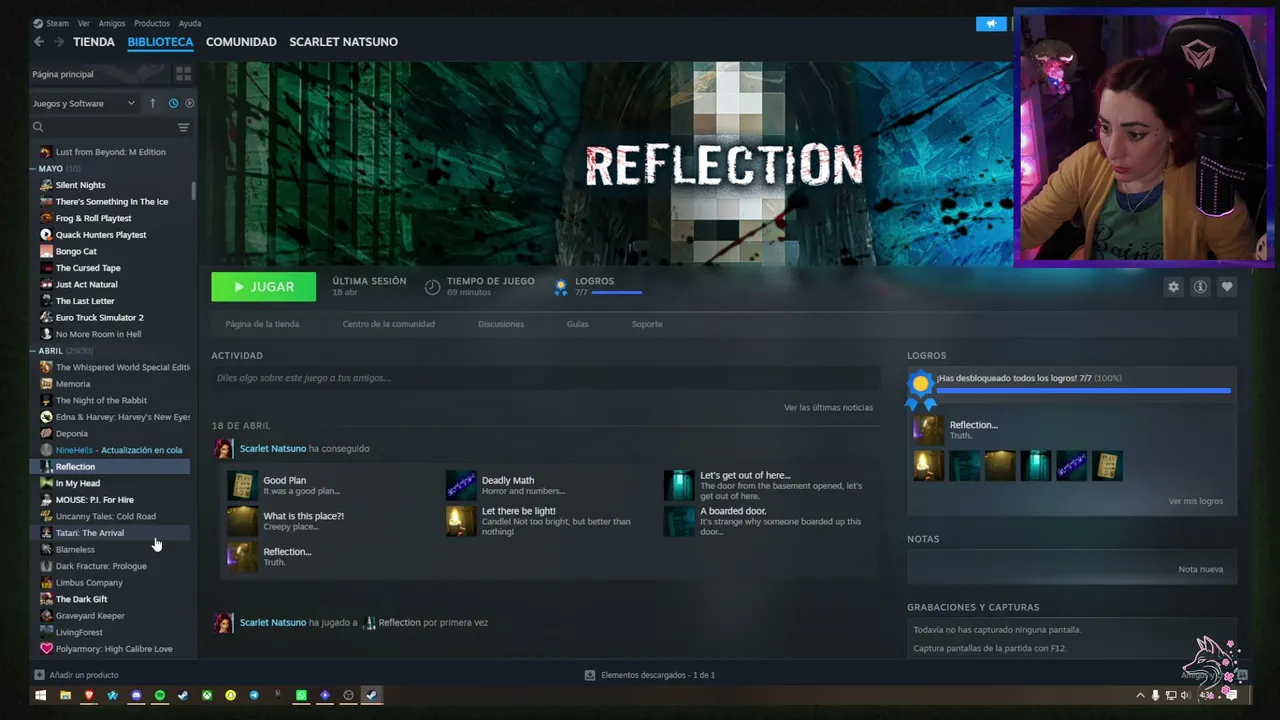
Task: Switch to the COMUNIDAD tab
Action: pos(241,42)
